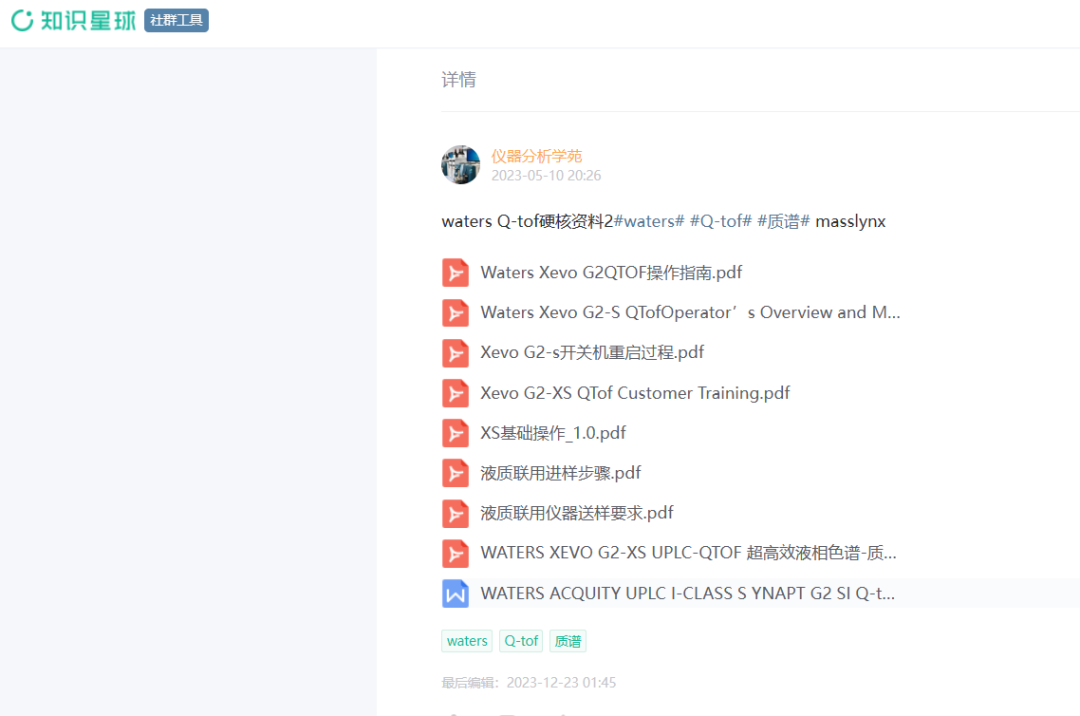Image resolution: width=1080 pixels, height=716 pixels.
Task: Click the 详情 heading
Action: (x=459, y=80)
